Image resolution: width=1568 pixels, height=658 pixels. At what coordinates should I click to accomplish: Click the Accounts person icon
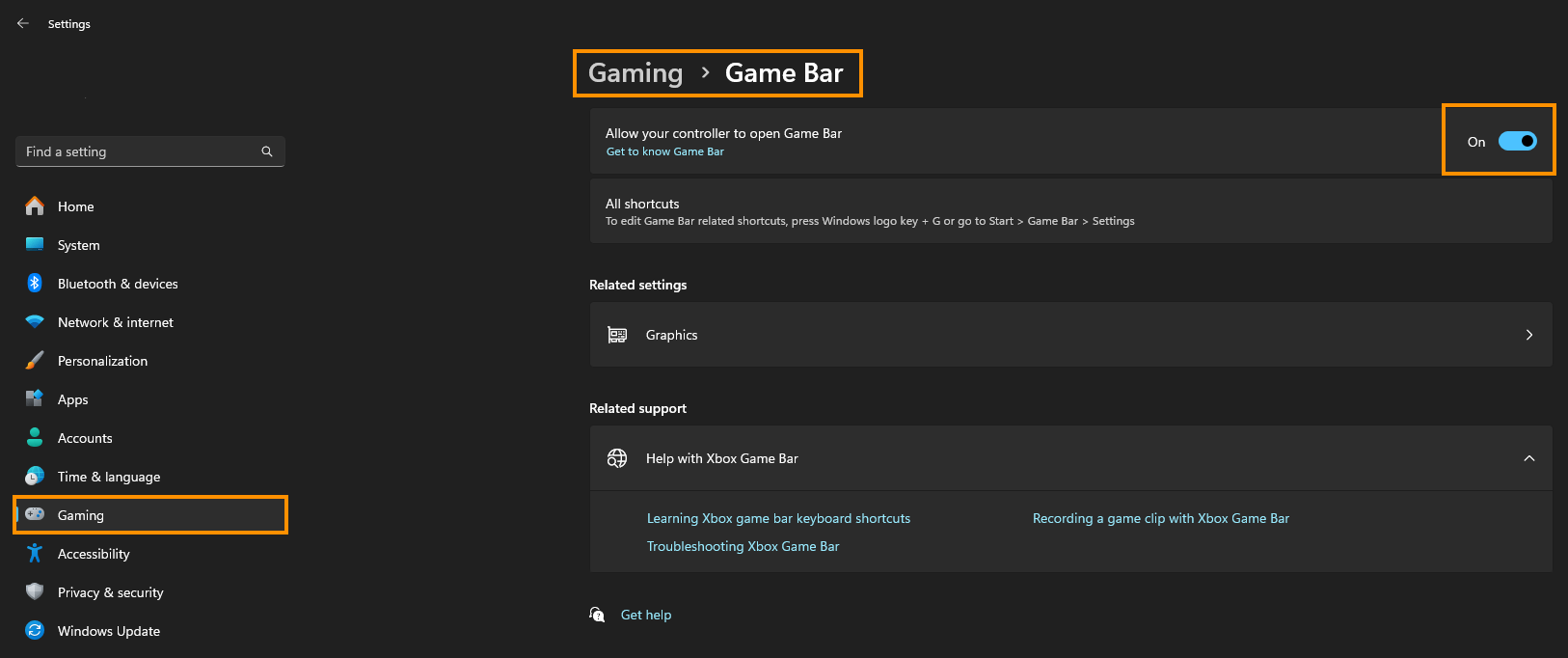click(x=35, y=437)
